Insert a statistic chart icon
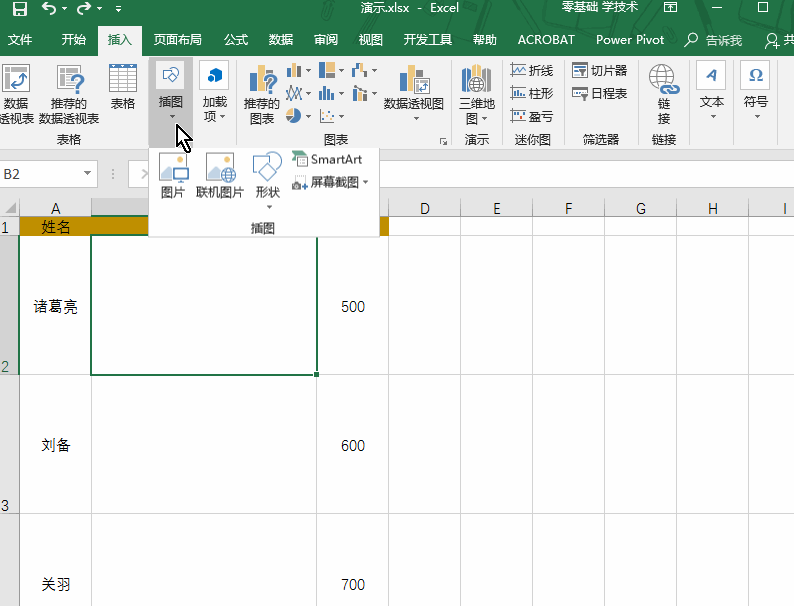 [327, 93]
